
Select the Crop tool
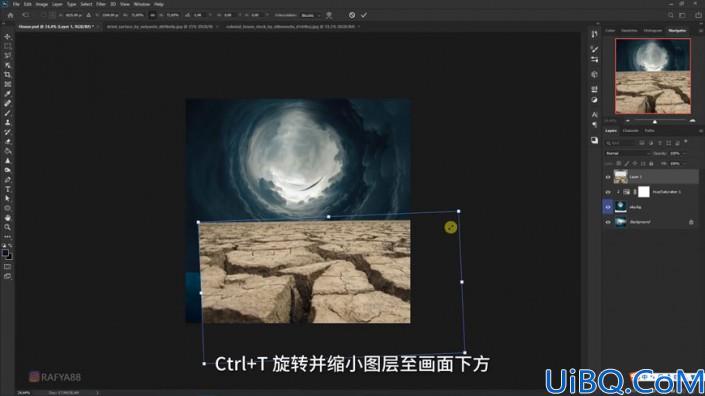[x=7, y=75]
